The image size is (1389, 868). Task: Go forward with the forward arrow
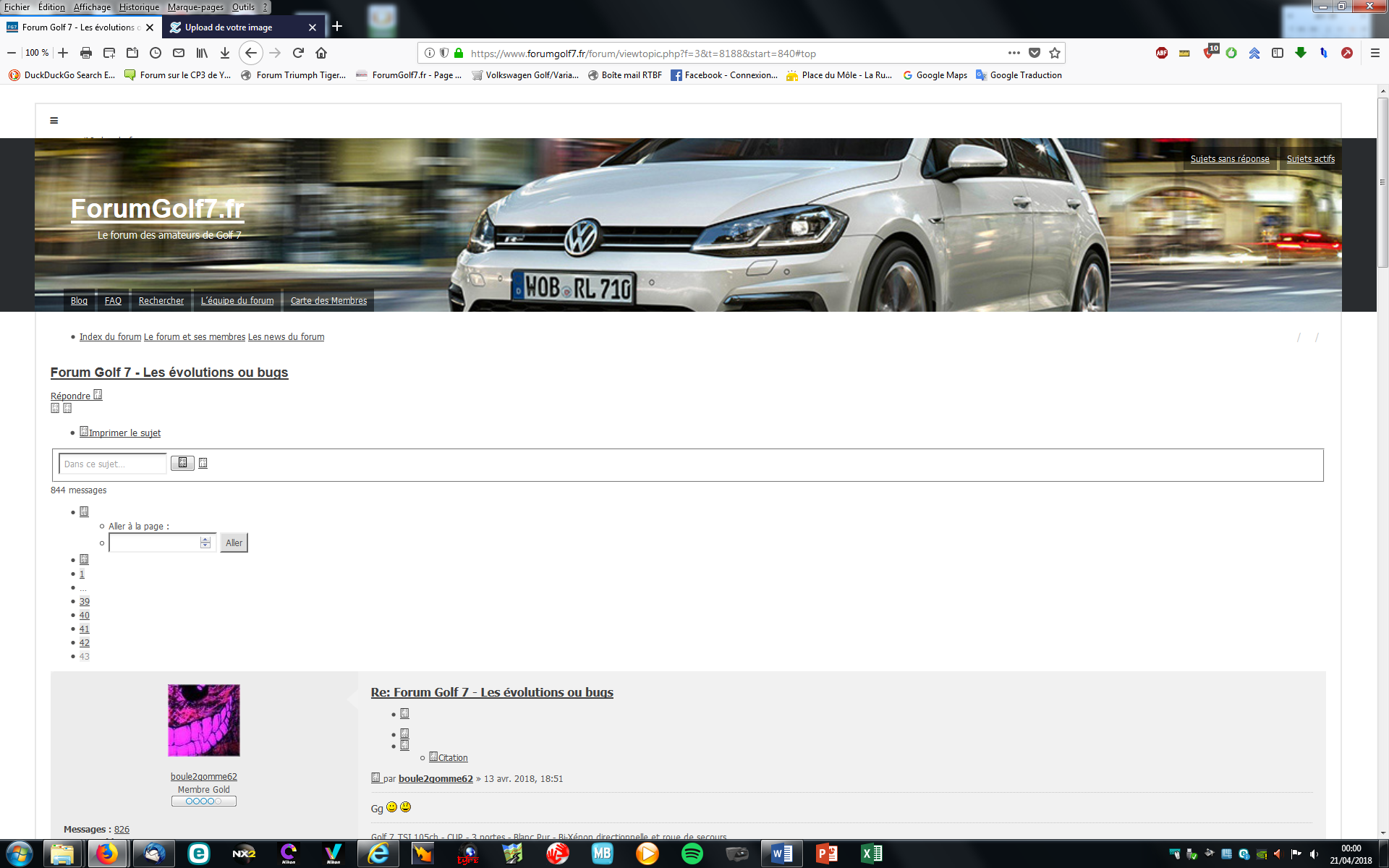point(275,53)
